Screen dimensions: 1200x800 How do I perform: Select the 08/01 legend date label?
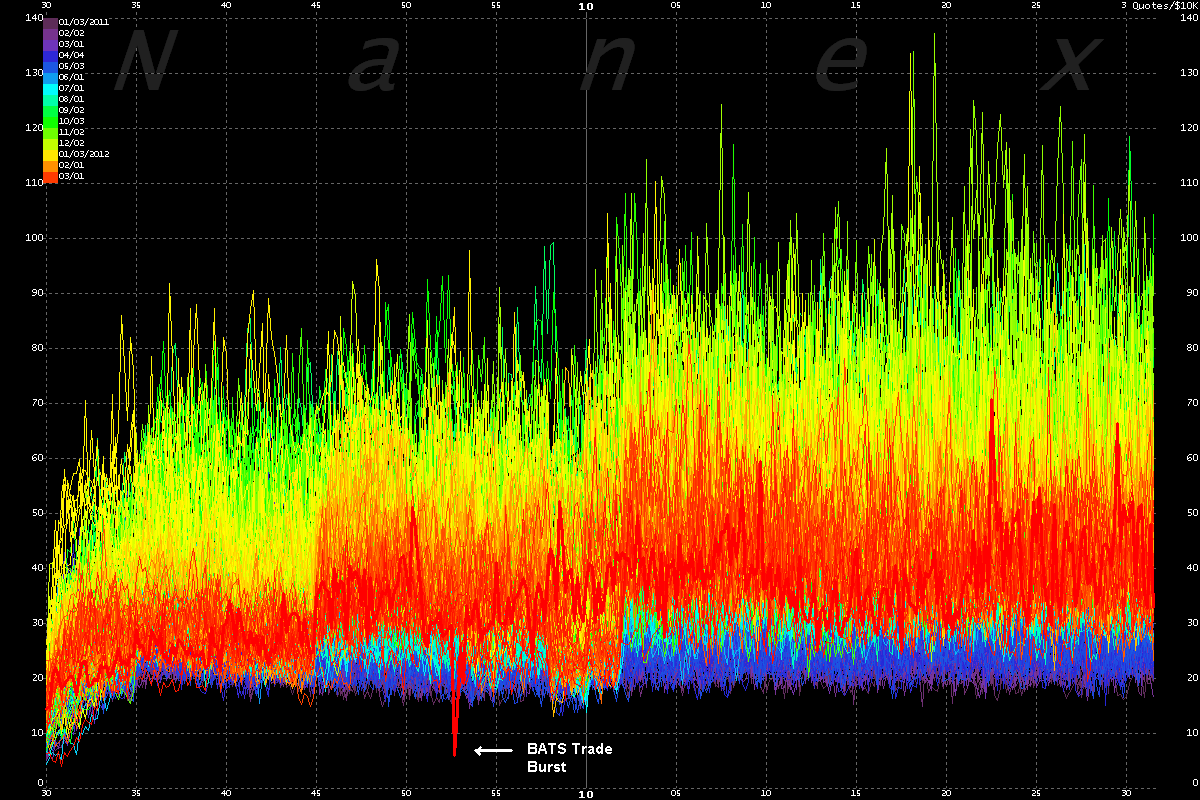[x=71, y=99]
